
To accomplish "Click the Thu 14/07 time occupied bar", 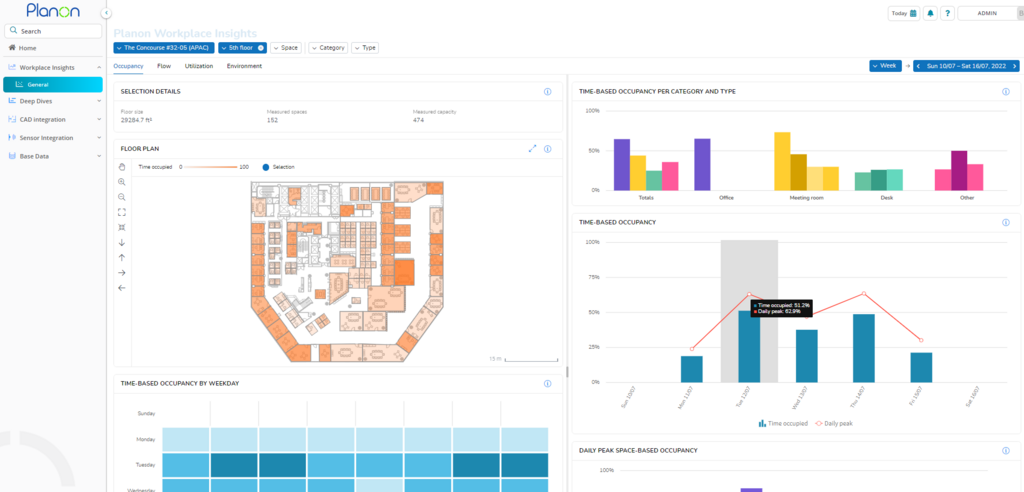I will (864, 348).
